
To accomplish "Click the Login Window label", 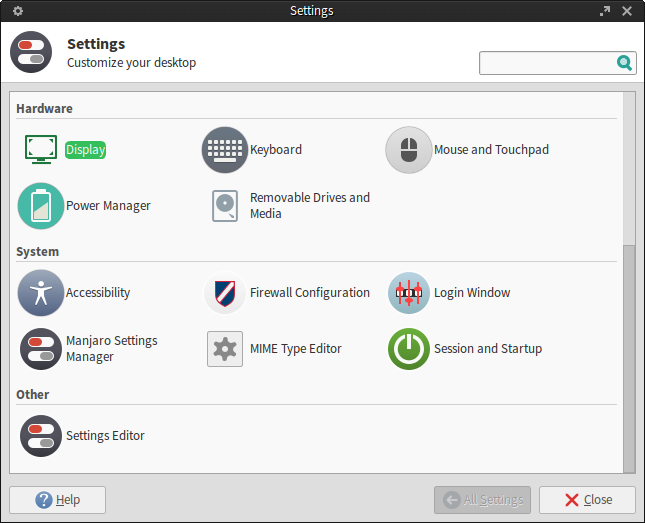I will point(472,293).
